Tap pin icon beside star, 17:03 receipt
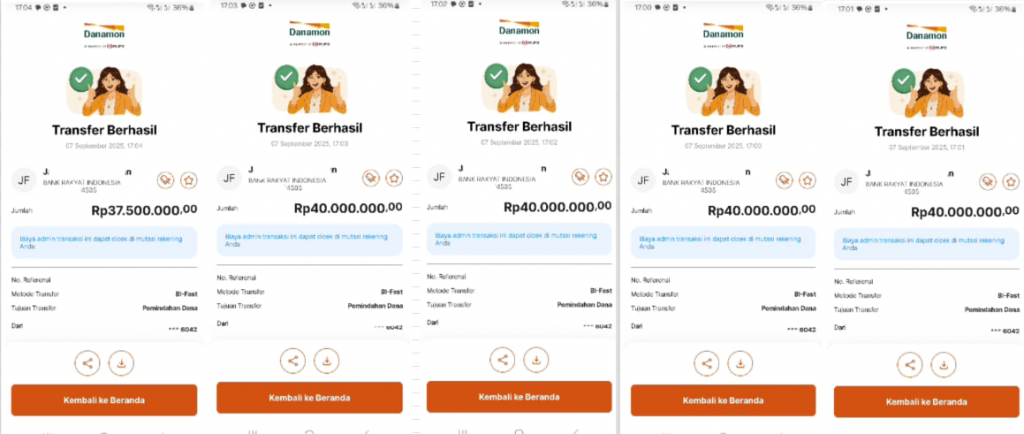Image resolution: width=1024 pixels, height=434 pixels. [371, 178]
